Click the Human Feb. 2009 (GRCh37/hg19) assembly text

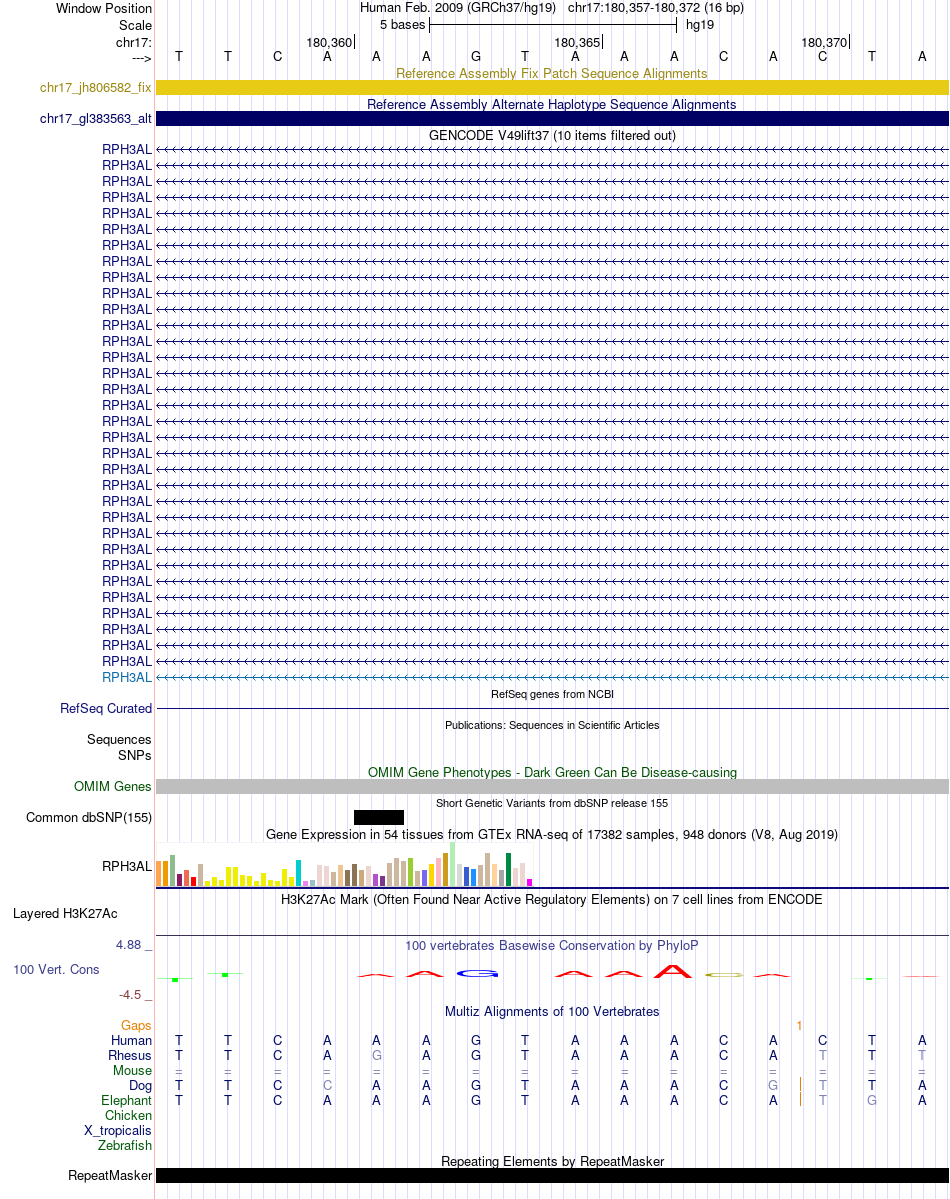tap(457, 8)
